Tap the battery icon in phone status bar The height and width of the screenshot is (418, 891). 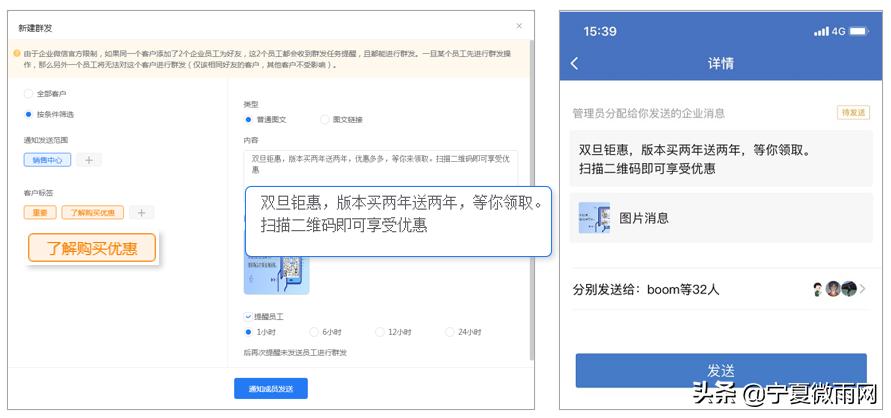(859, 31)
